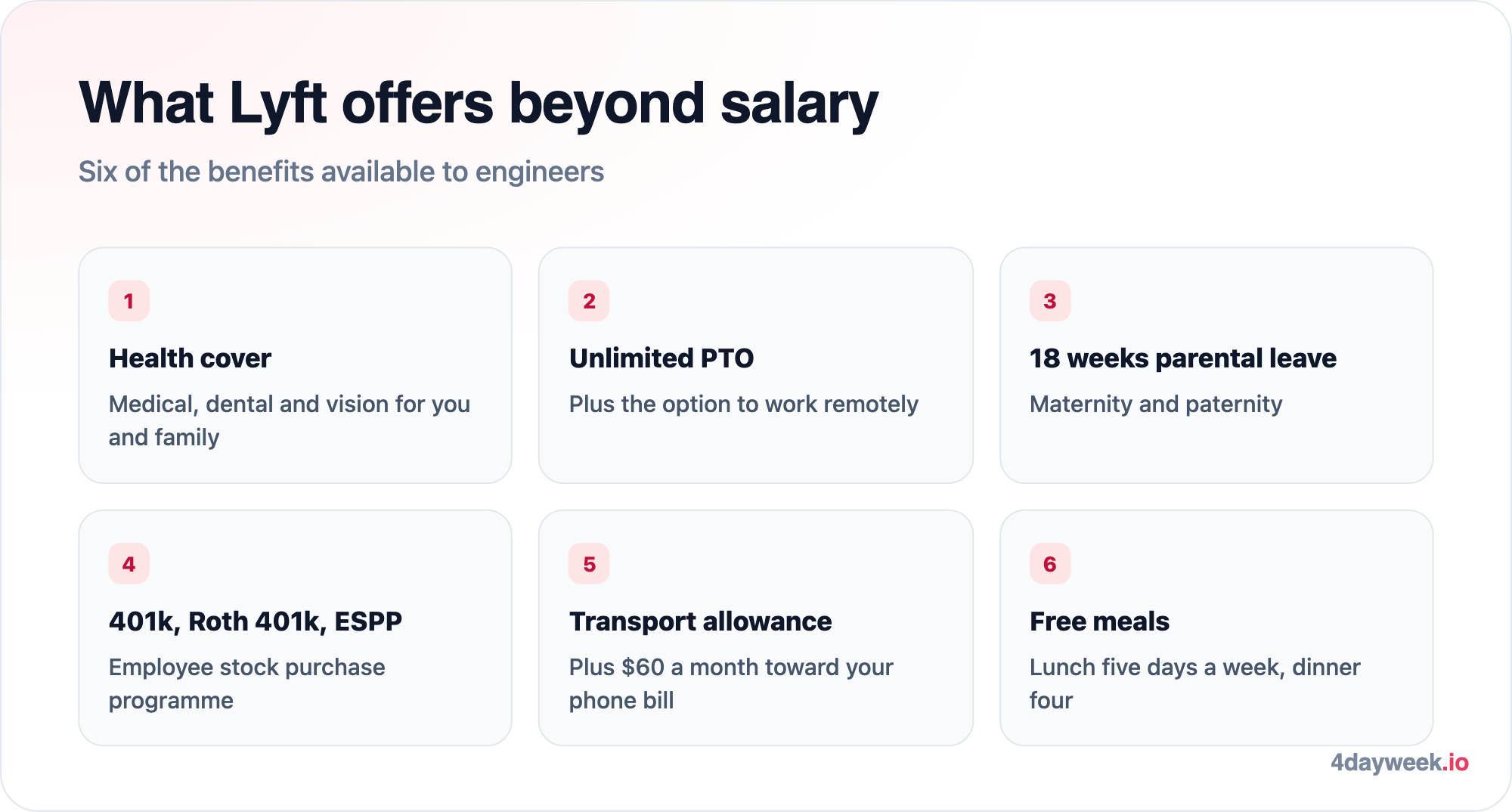Click the Health cover heading
This screenshot has width=1512, height=812.
(x=190, y=358)
